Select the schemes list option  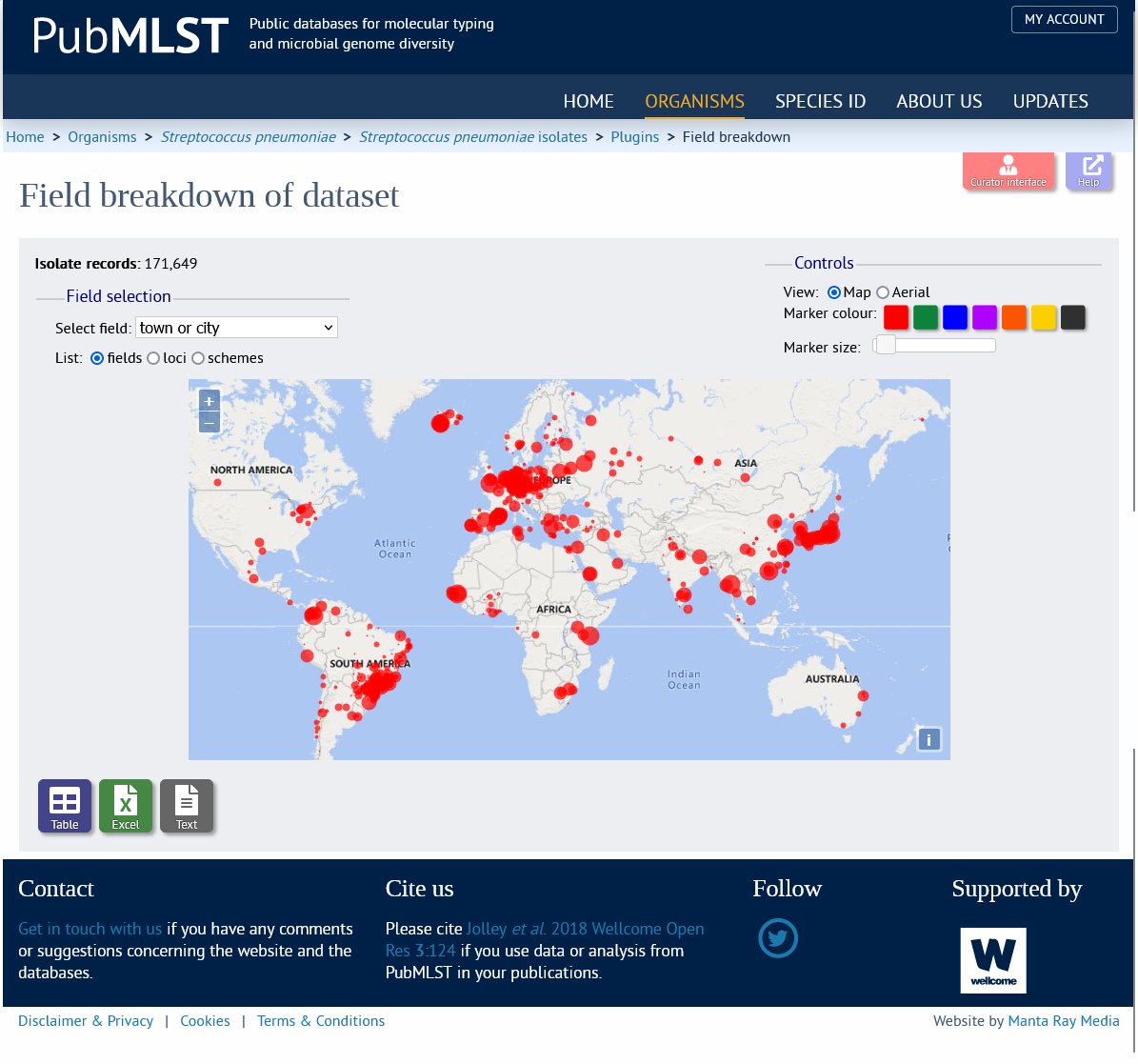point(197,358)
